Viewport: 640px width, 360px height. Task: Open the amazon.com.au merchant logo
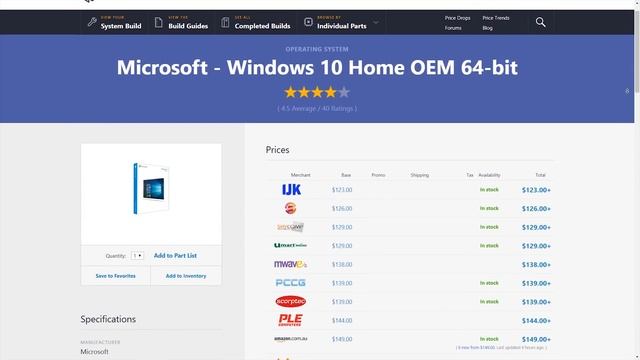point(290,339)
